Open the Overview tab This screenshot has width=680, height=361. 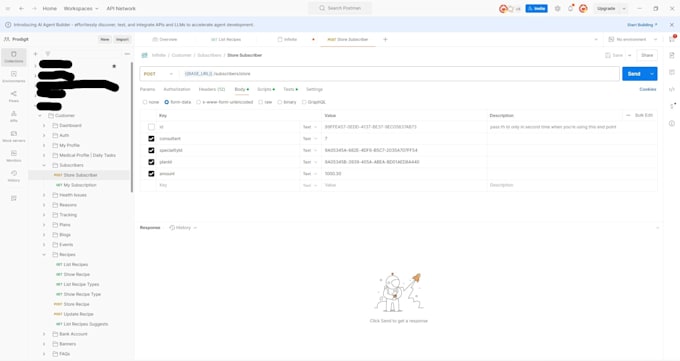pyautogui.click(x=165, y=39)
